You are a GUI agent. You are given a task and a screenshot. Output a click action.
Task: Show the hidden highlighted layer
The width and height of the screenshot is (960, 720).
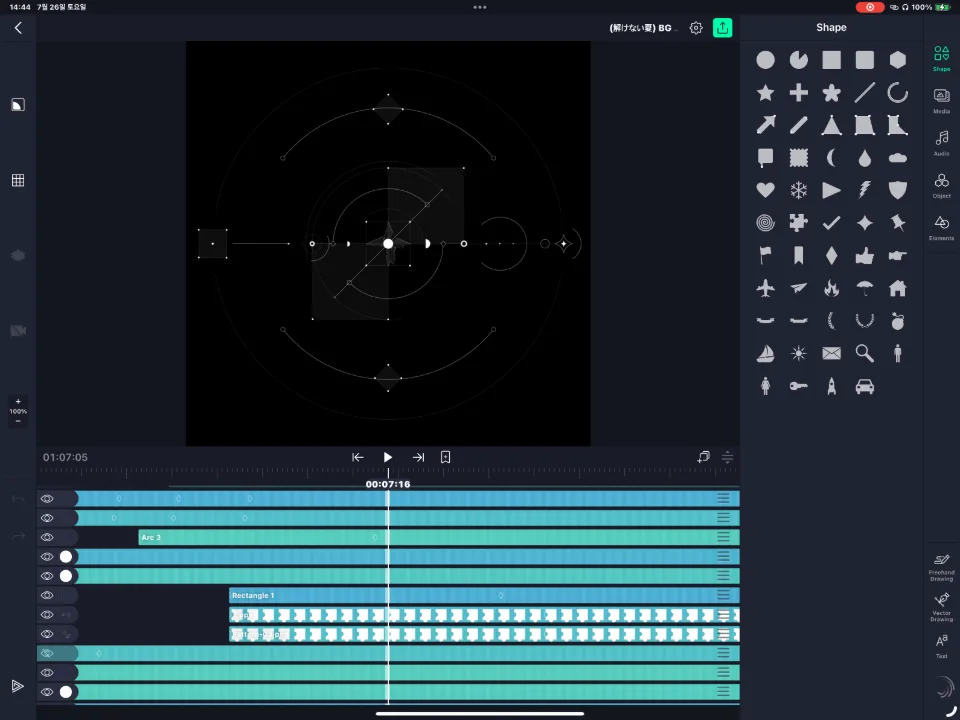click(47, 653)
